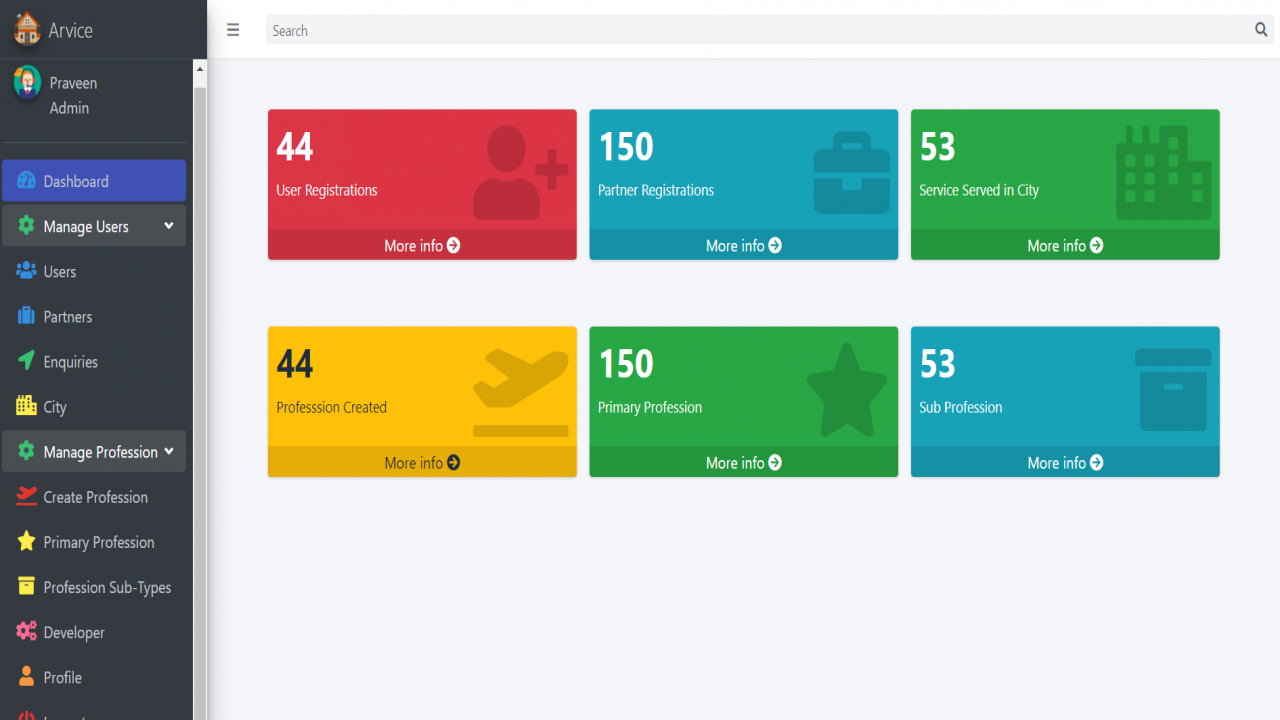Open Partners suitcase icon in sidebar
The width and height of the screenshot is (1280, 720).
(27, 316)
